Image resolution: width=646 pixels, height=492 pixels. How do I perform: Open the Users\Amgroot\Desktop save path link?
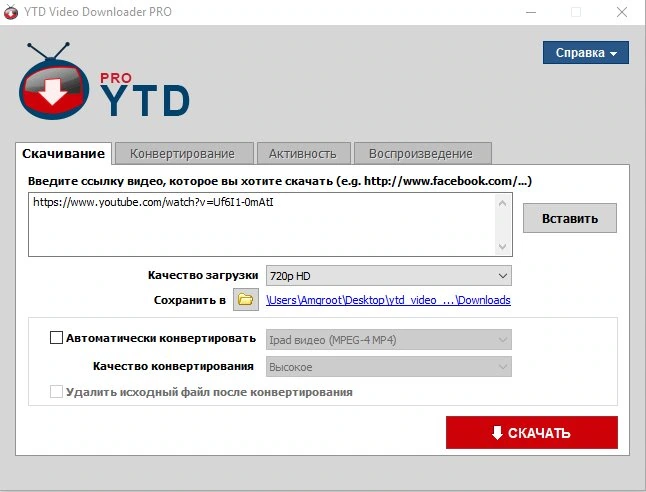click(x=388, y=300)
